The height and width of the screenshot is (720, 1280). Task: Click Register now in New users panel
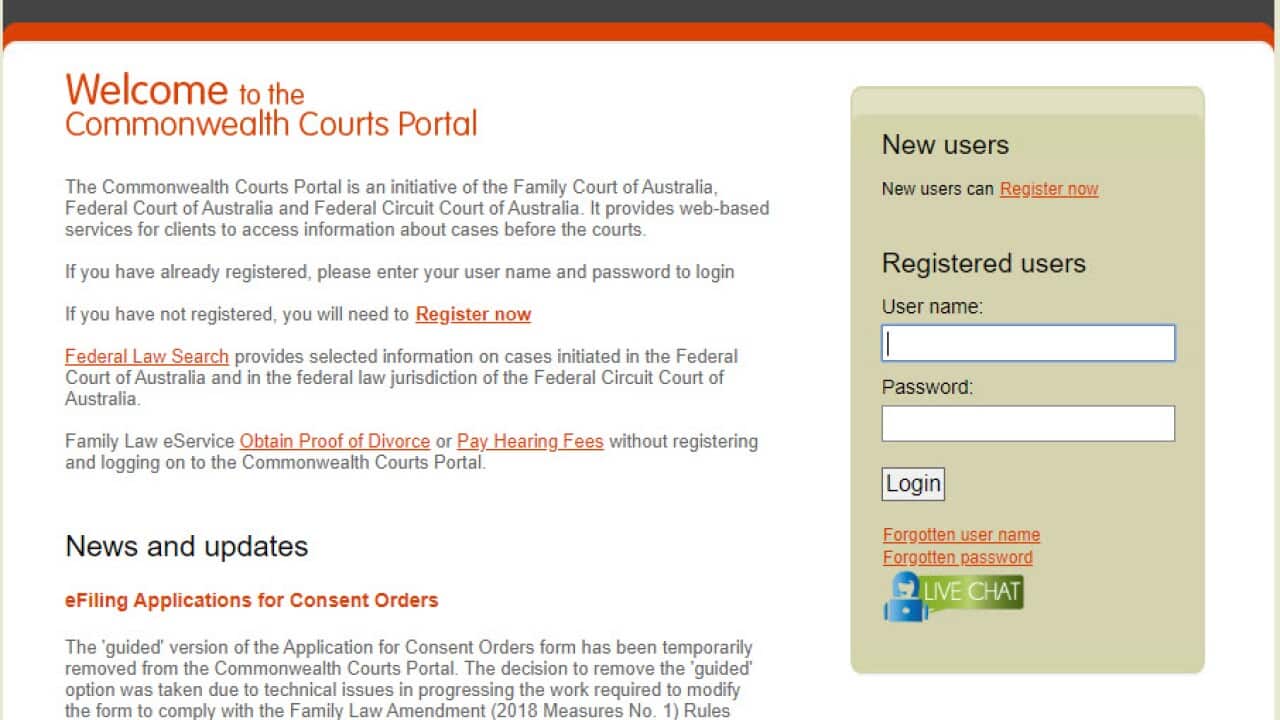1048,189
